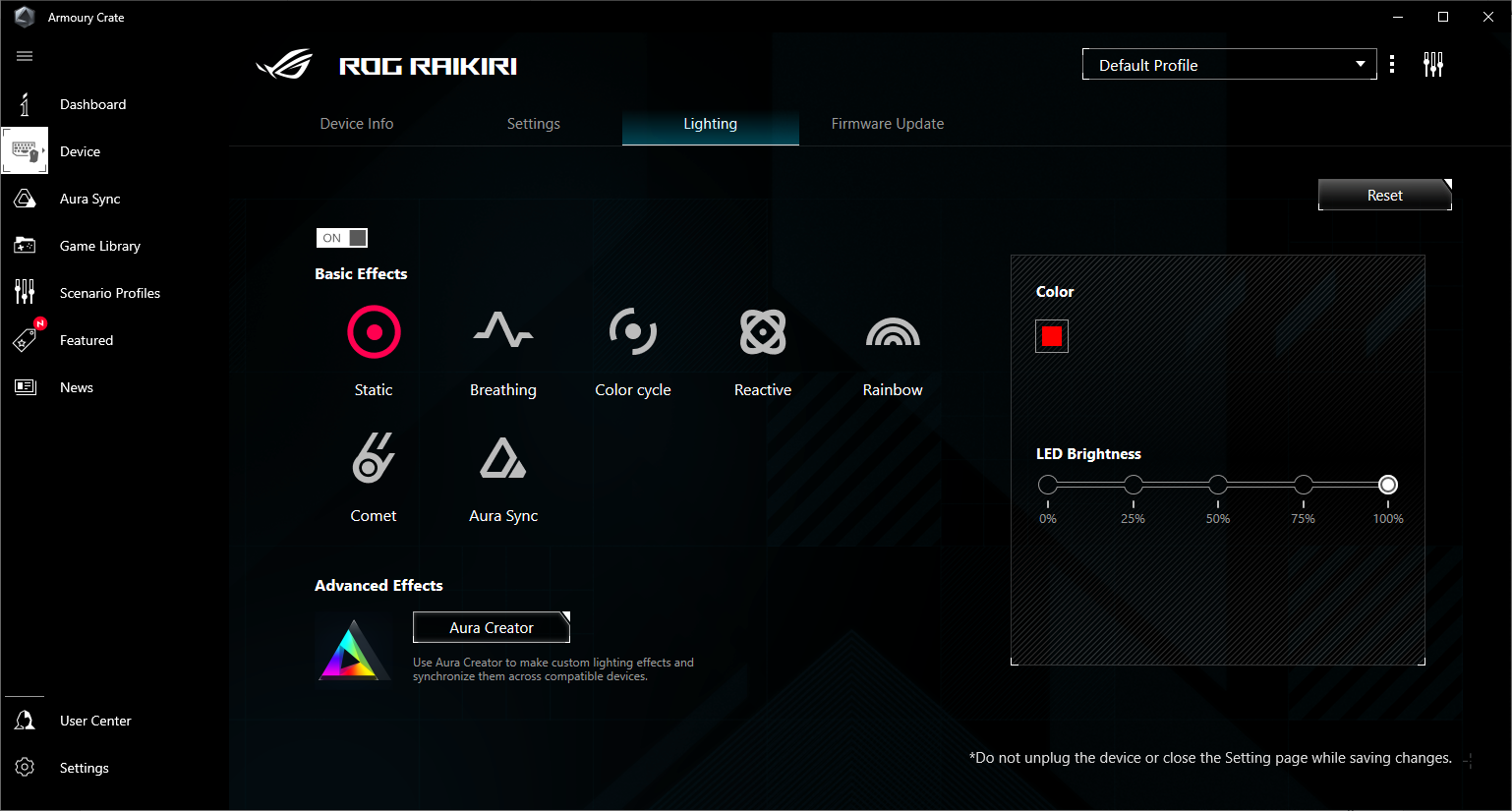Click the Advanced Effects heading
The width and height of the screenshot is (1512, 811).
click(378, 586)
